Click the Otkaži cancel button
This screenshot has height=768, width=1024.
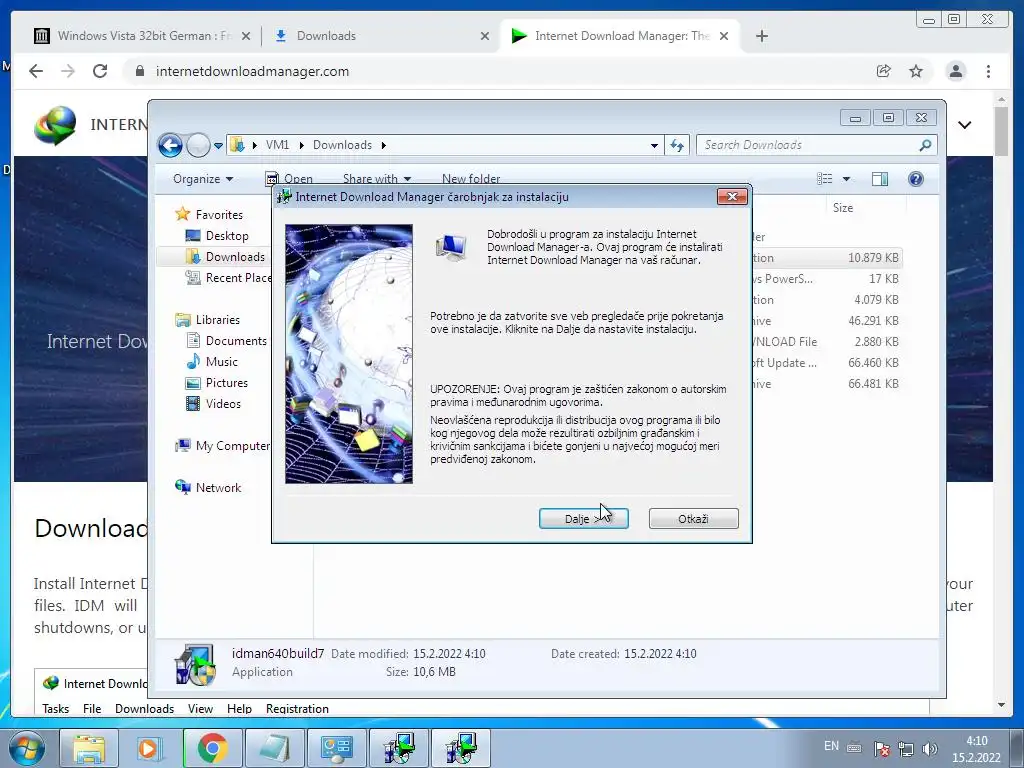click(694, 519)
